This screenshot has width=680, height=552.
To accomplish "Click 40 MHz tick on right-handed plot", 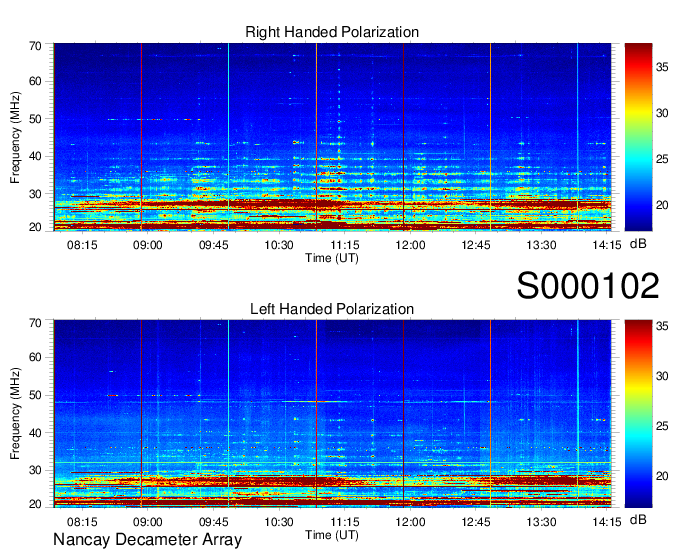I will coord(35,156).
